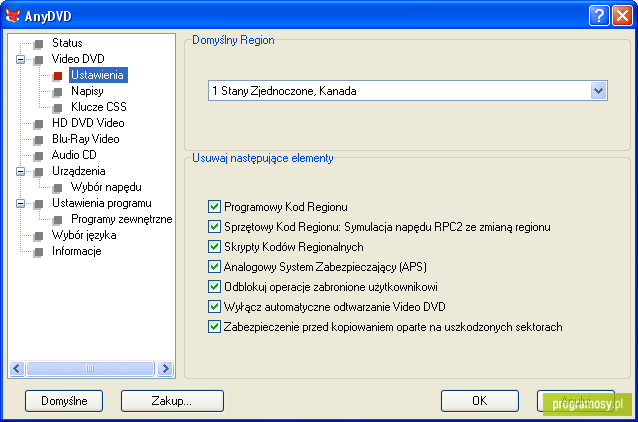Uncheck Programowy Kod Regionu

click(x=214, y=206)
